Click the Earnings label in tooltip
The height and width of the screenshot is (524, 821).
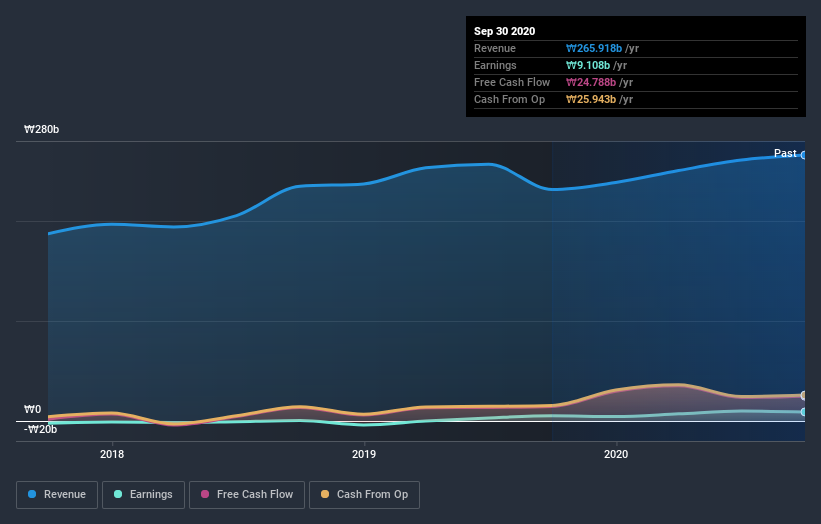[495, 65]
